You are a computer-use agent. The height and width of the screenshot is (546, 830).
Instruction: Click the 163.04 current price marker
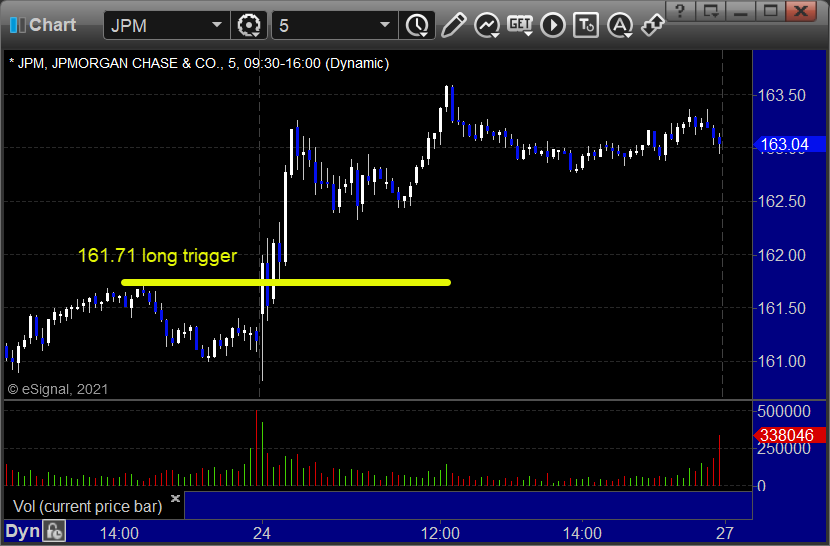[x=789, y=144]
